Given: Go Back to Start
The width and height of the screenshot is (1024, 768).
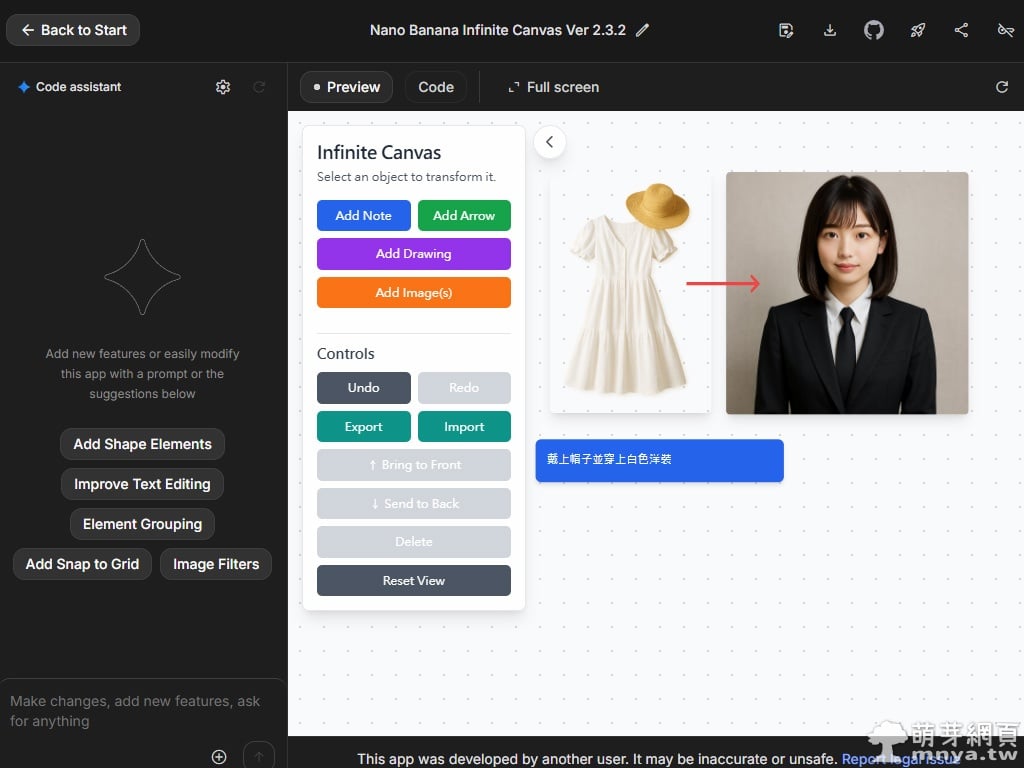Looking at the screenshot, I should point(73,30).
